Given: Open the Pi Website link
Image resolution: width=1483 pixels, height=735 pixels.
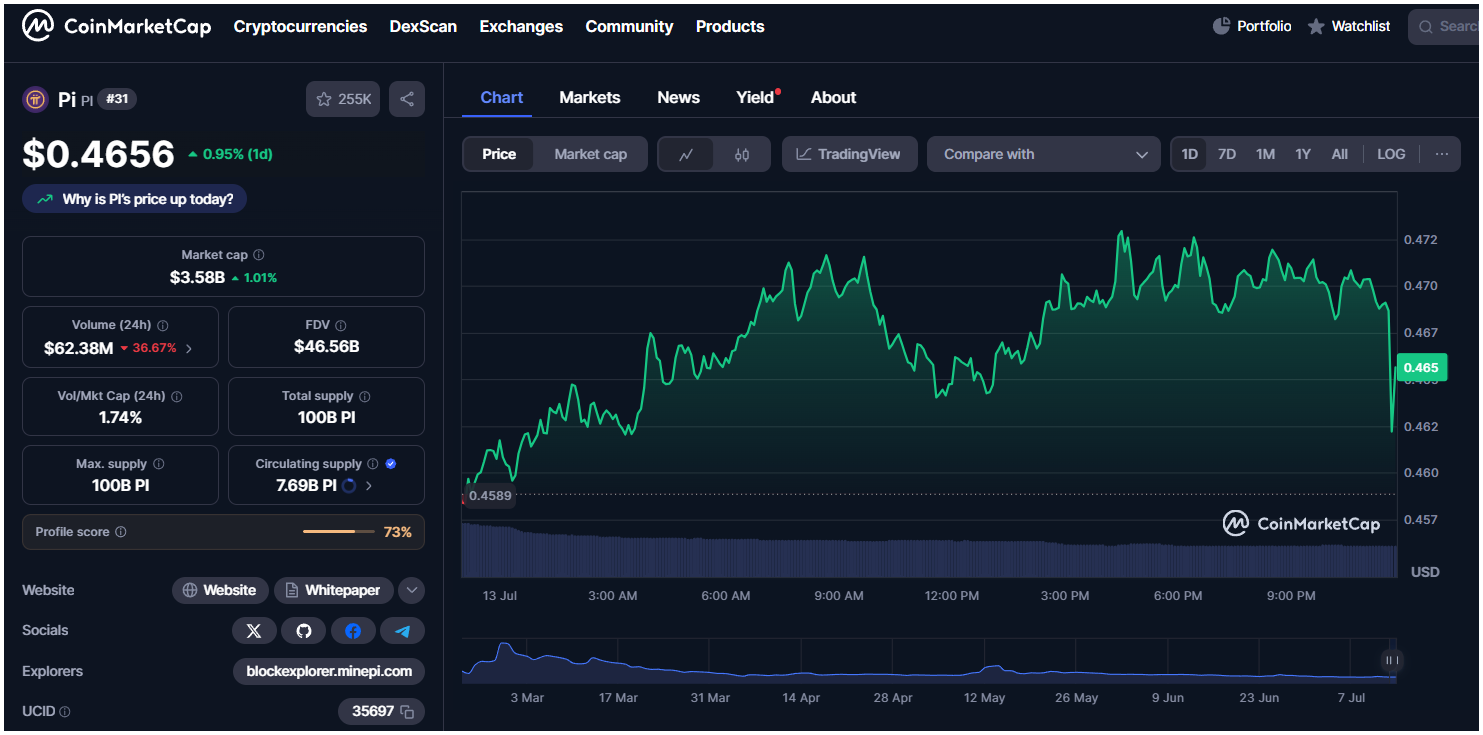Looking at the screenshot, I should [x=220, y=591].
